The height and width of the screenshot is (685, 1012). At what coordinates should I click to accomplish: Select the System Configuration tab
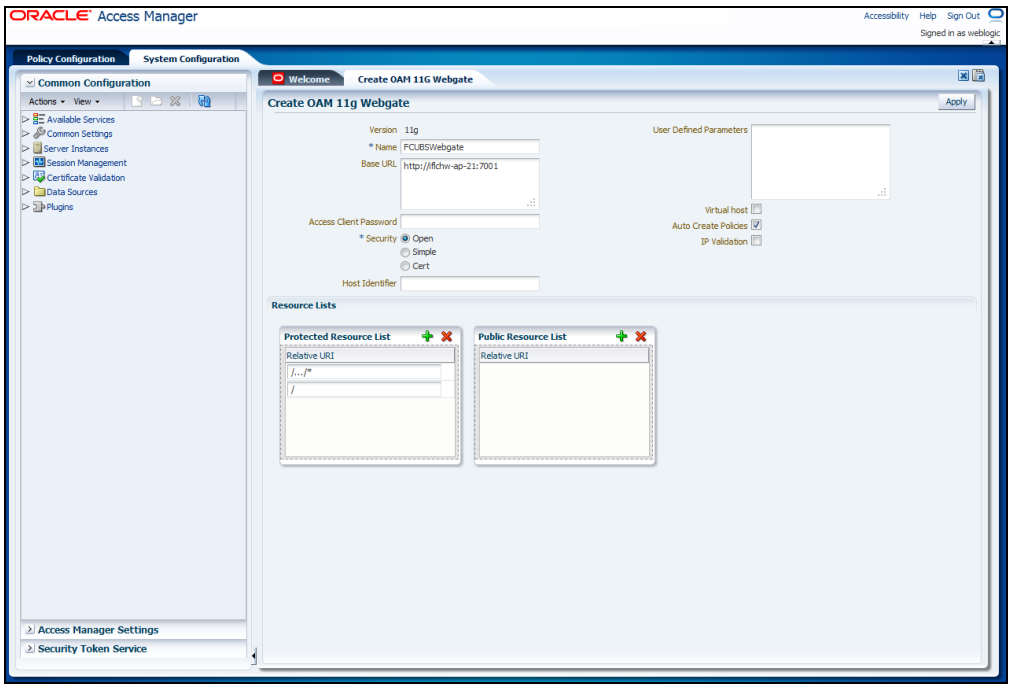(x=191, y=59)
